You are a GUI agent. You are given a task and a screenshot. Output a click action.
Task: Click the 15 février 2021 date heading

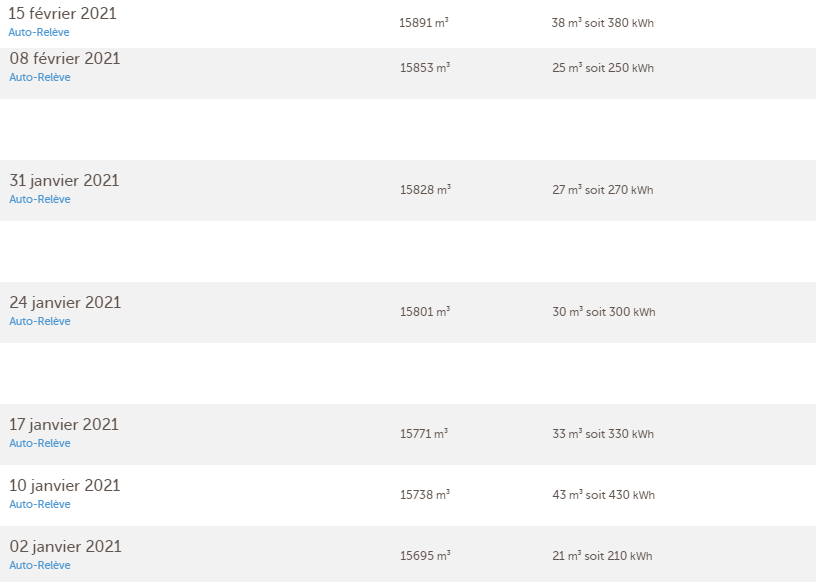pyautogui.click(x=62, y=13)
